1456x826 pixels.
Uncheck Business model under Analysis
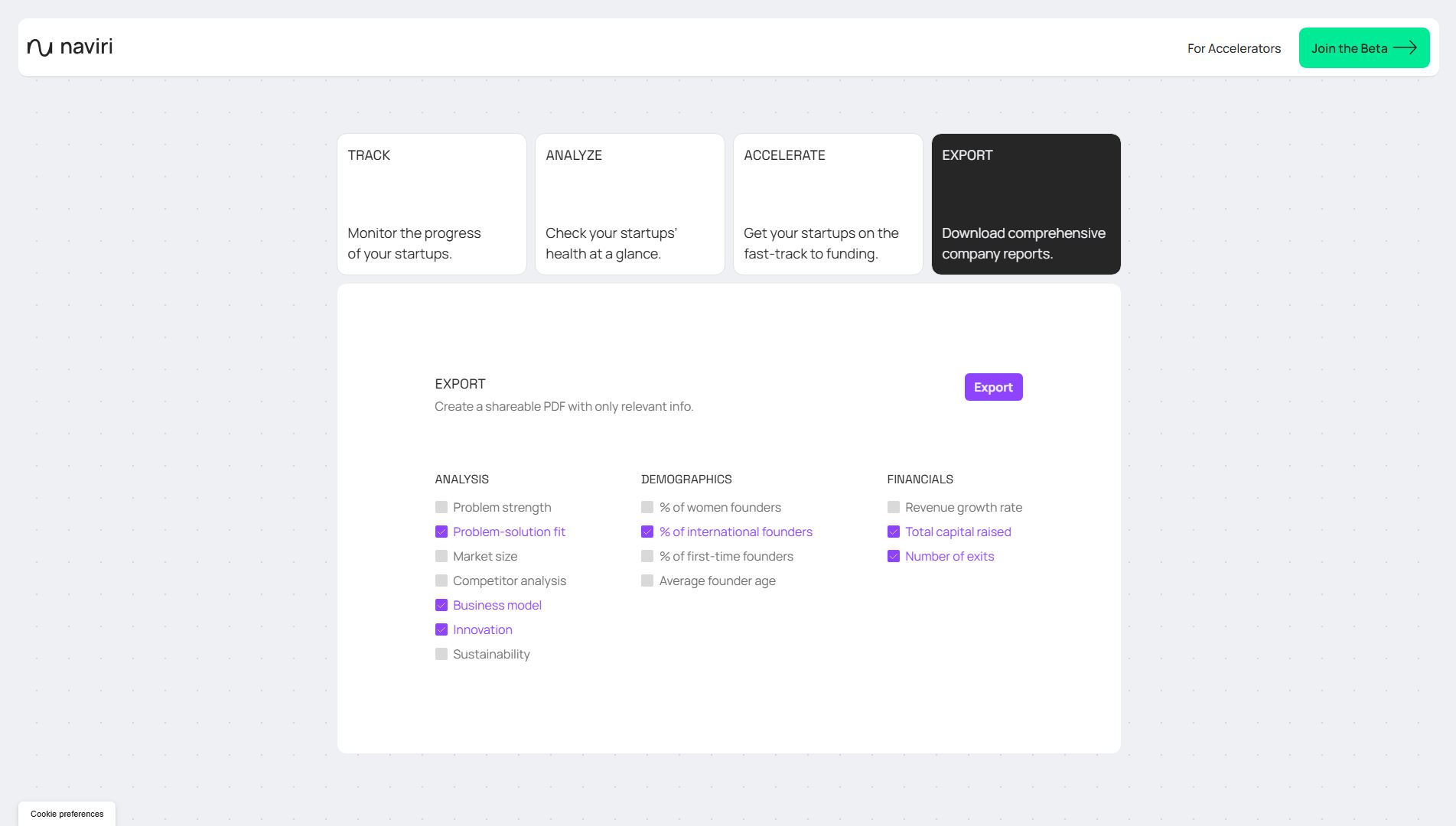click(441, 605)
